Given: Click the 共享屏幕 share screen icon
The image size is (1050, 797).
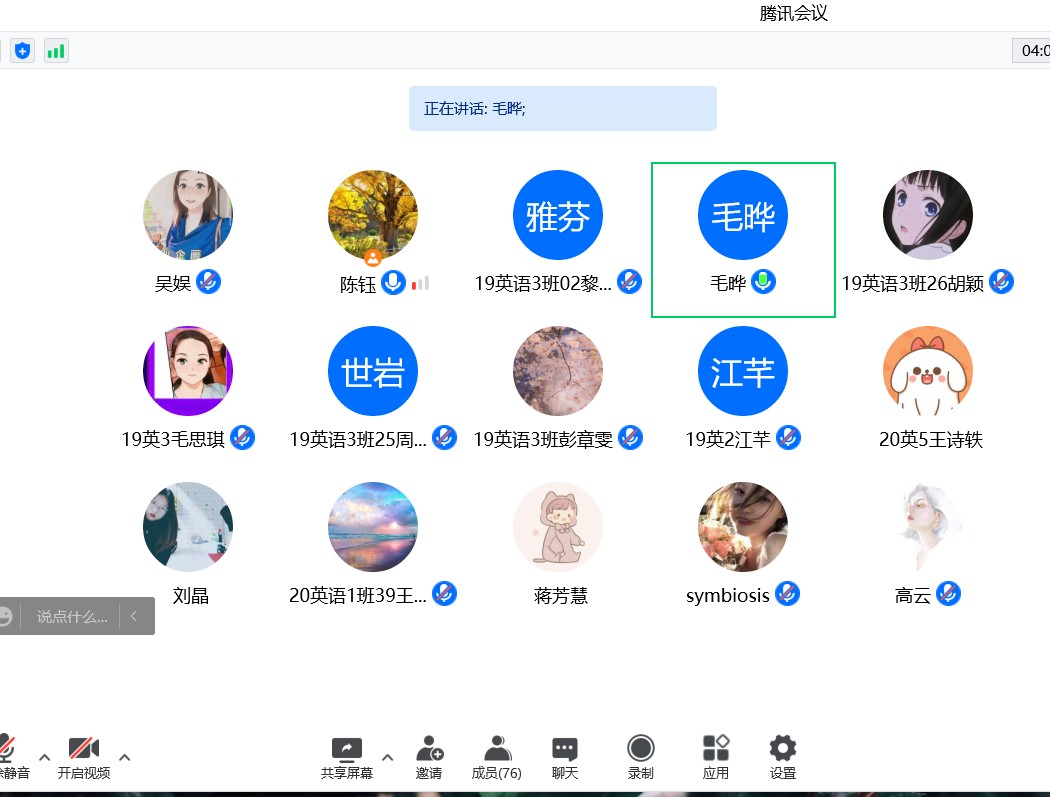Looking at the screenshot, I should (x=346, y=749).
